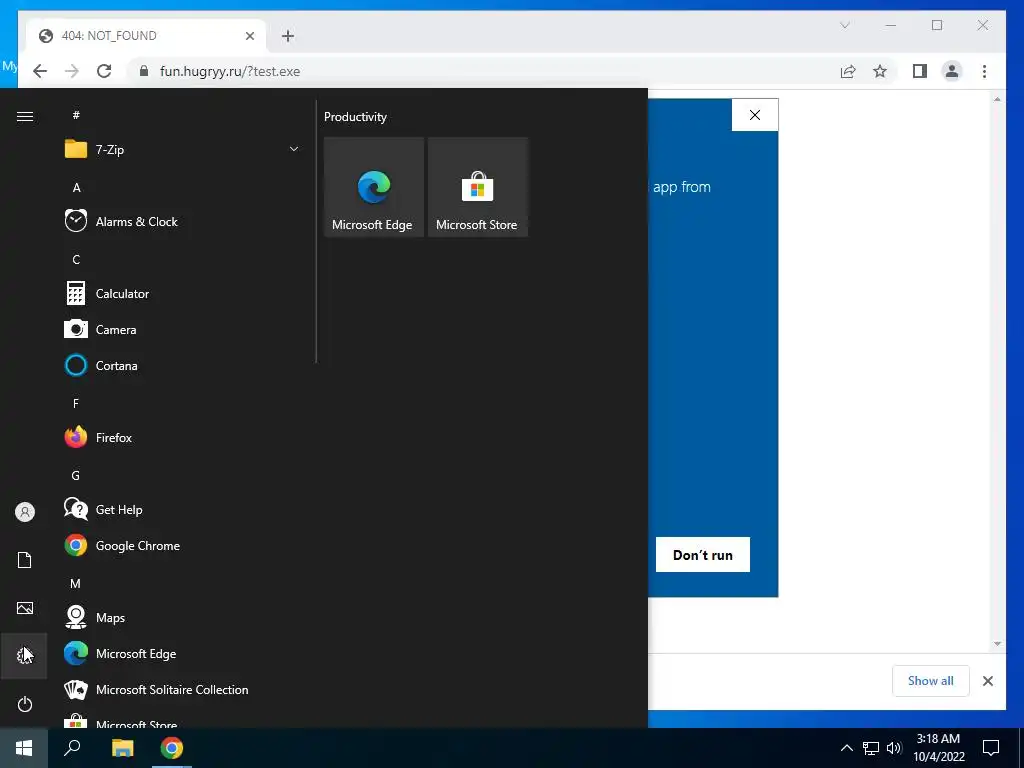
Task: Close the SmartScreen dialog X
Action: tap(755, 115)
